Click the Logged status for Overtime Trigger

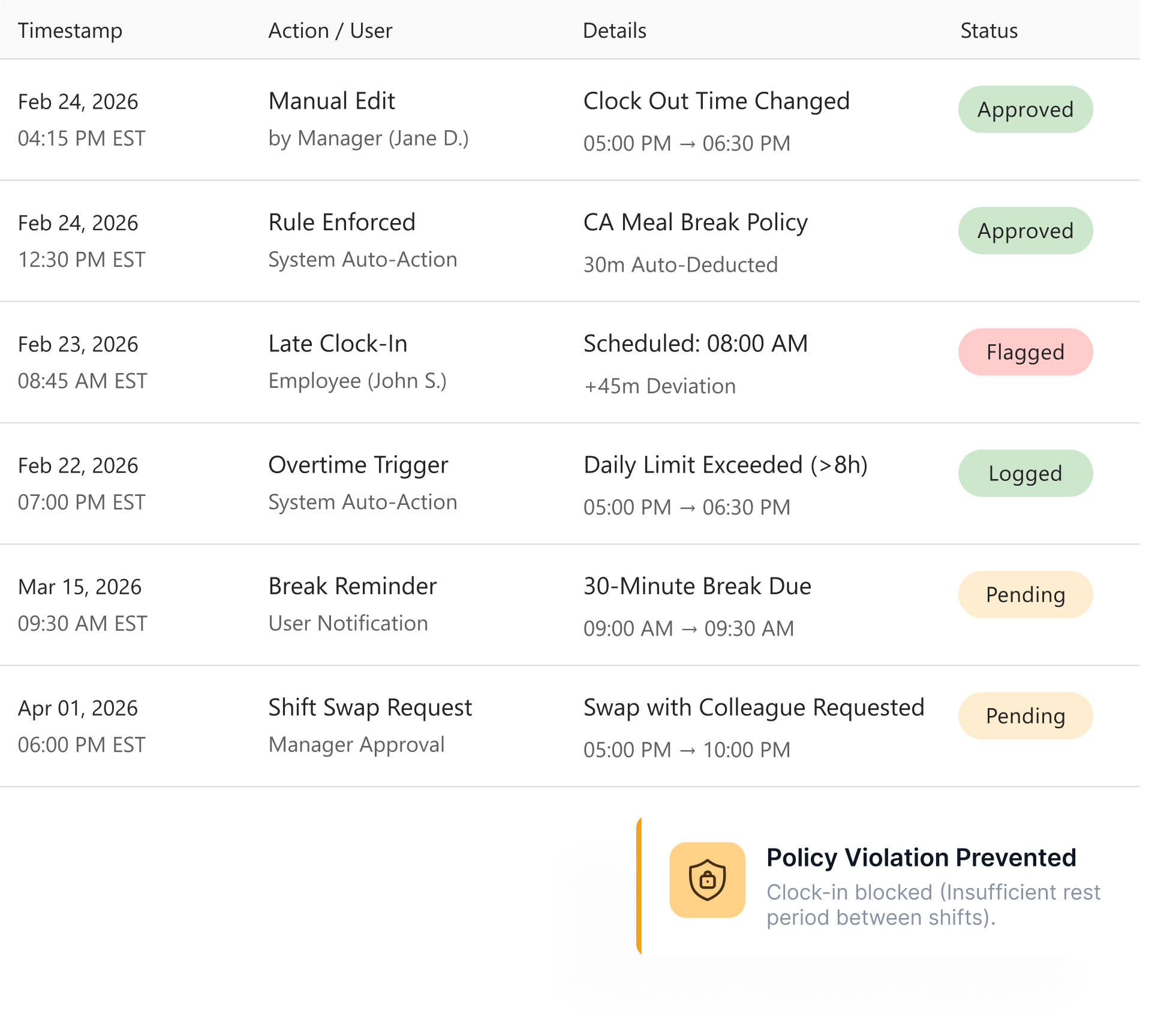pos(1025,473)
